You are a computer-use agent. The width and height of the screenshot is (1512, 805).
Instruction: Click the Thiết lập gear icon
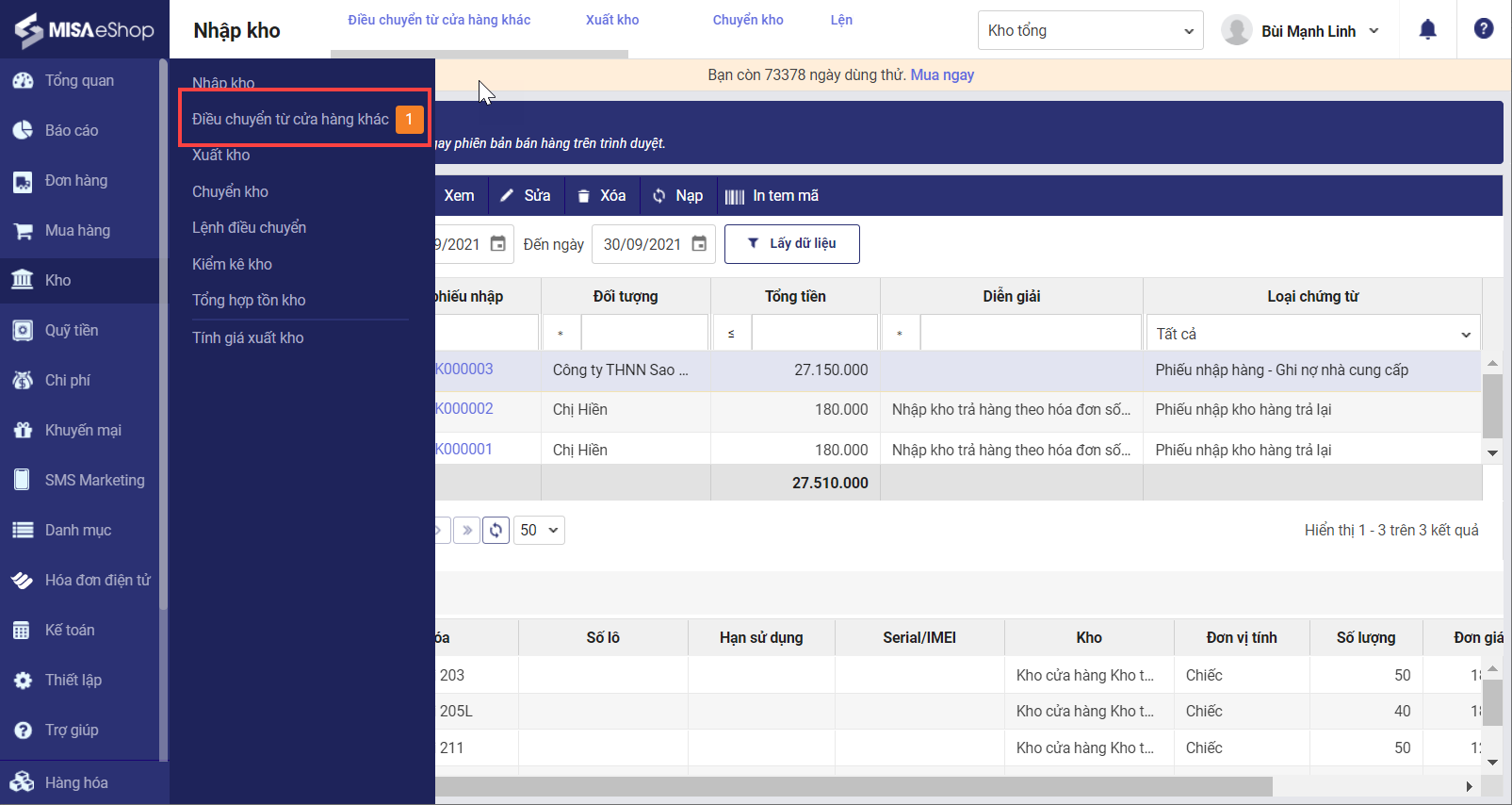pos(23,681)
